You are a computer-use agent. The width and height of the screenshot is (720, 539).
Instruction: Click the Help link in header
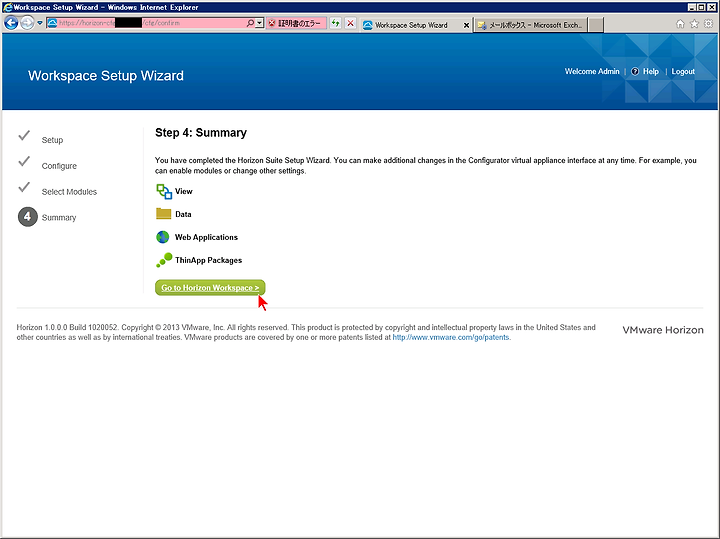651,71
